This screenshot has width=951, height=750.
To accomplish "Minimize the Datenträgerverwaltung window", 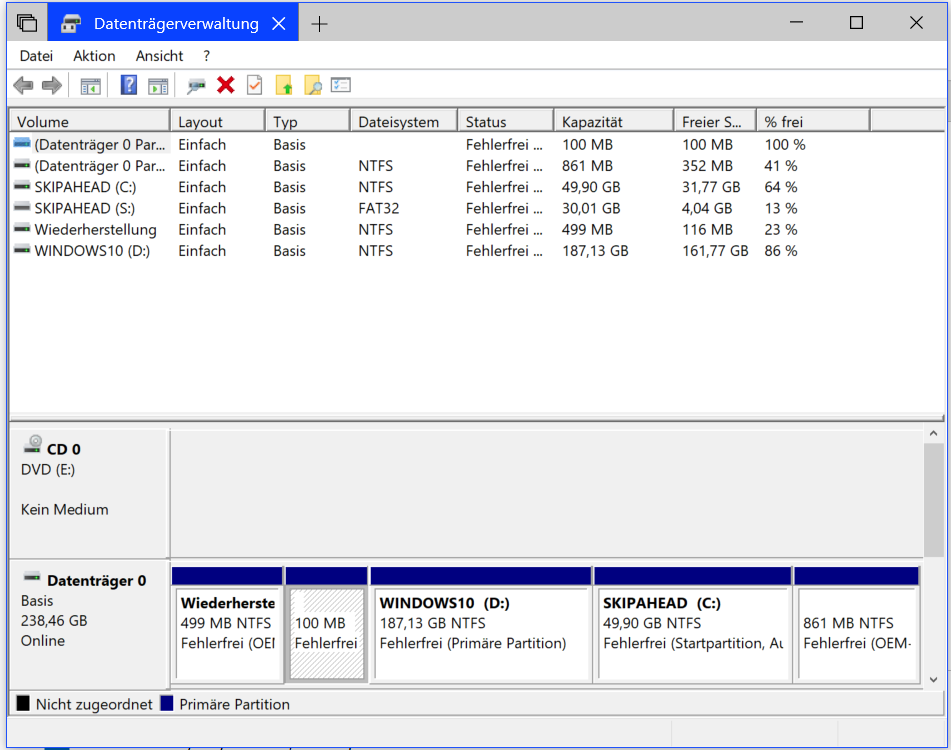I will pyautogui.click(x=796, y=23).
